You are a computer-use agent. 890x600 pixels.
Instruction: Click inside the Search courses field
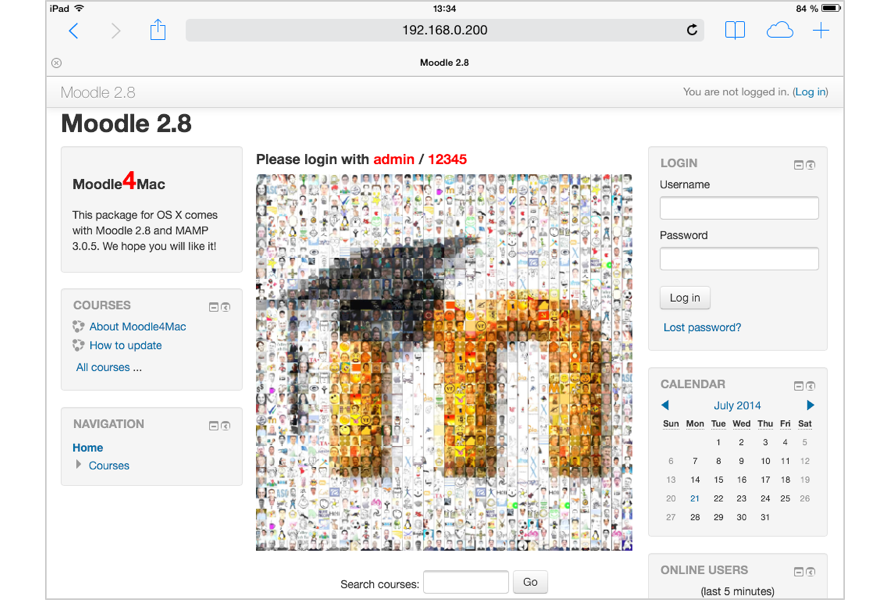point(465,582)
